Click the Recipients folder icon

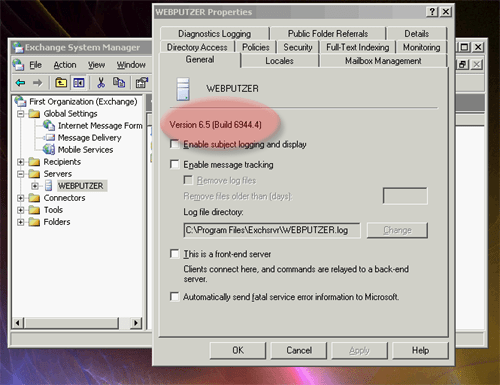point(34,162)
